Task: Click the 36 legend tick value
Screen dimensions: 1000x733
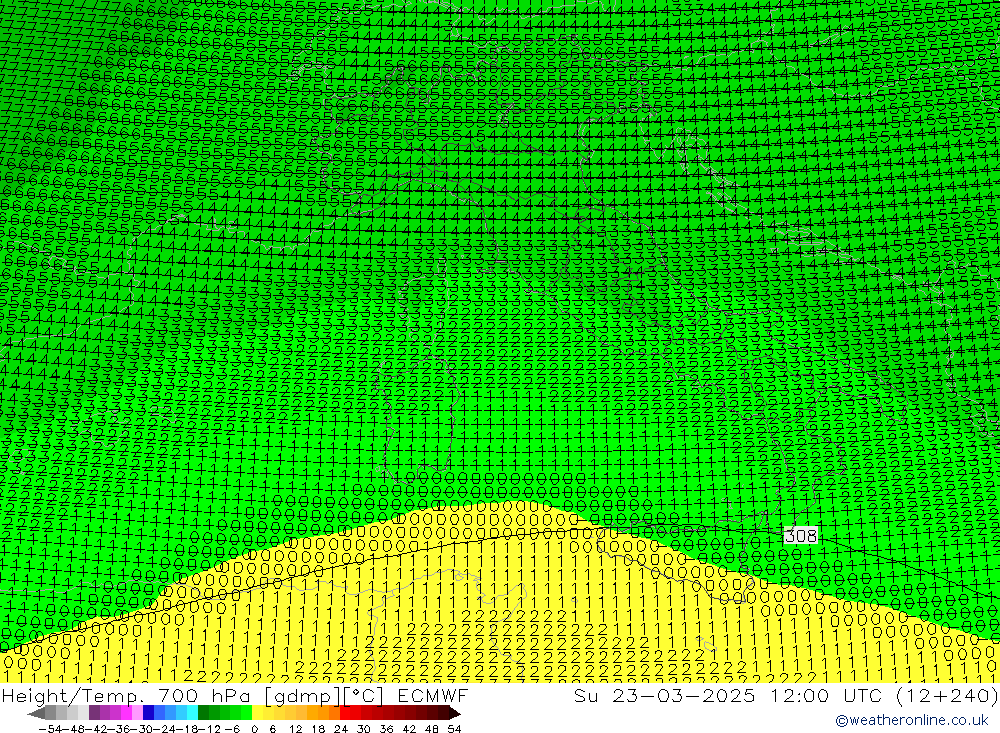Action: click(386, 729)
